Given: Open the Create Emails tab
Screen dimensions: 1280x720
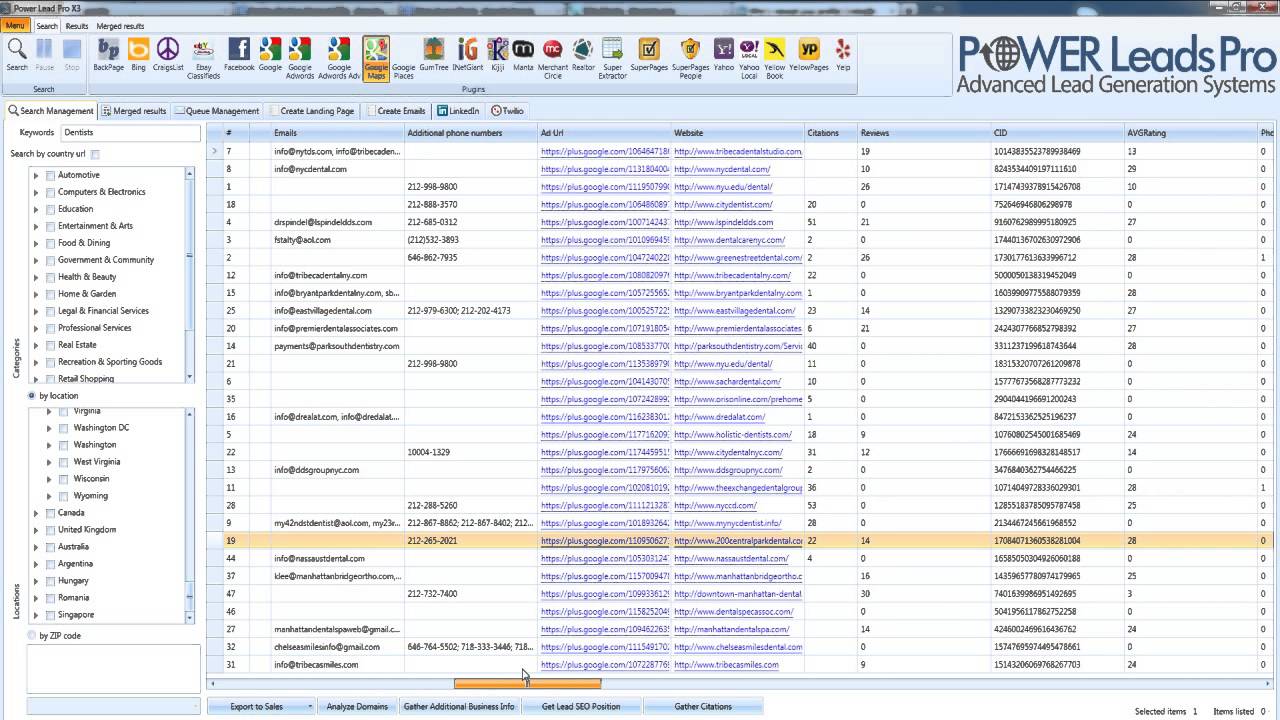Looking at the screenshot, I should (397, 111).
